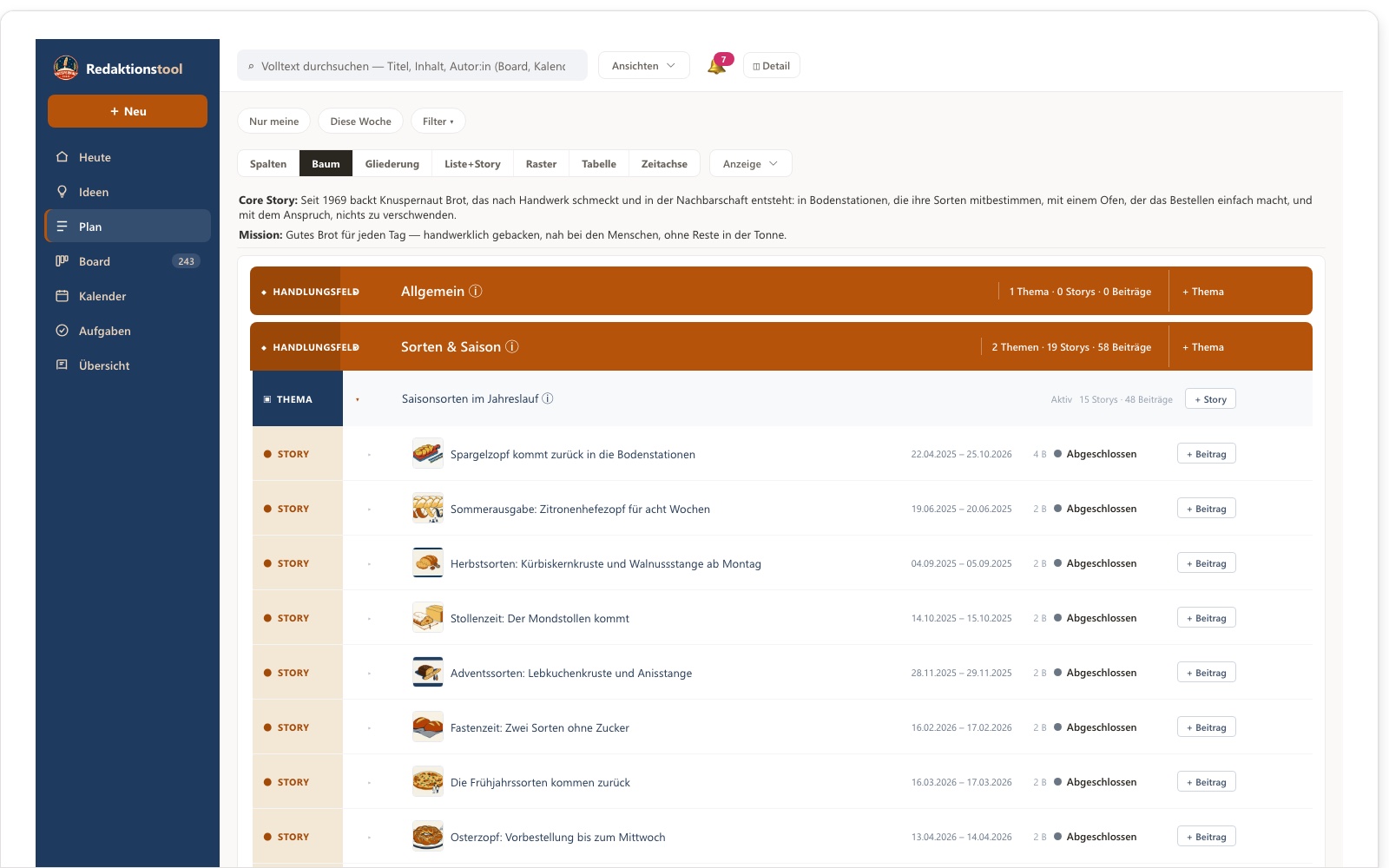1389x868 pixels.
Task: Show info for Sorten & Saison
Action: [x=512, y=347]
